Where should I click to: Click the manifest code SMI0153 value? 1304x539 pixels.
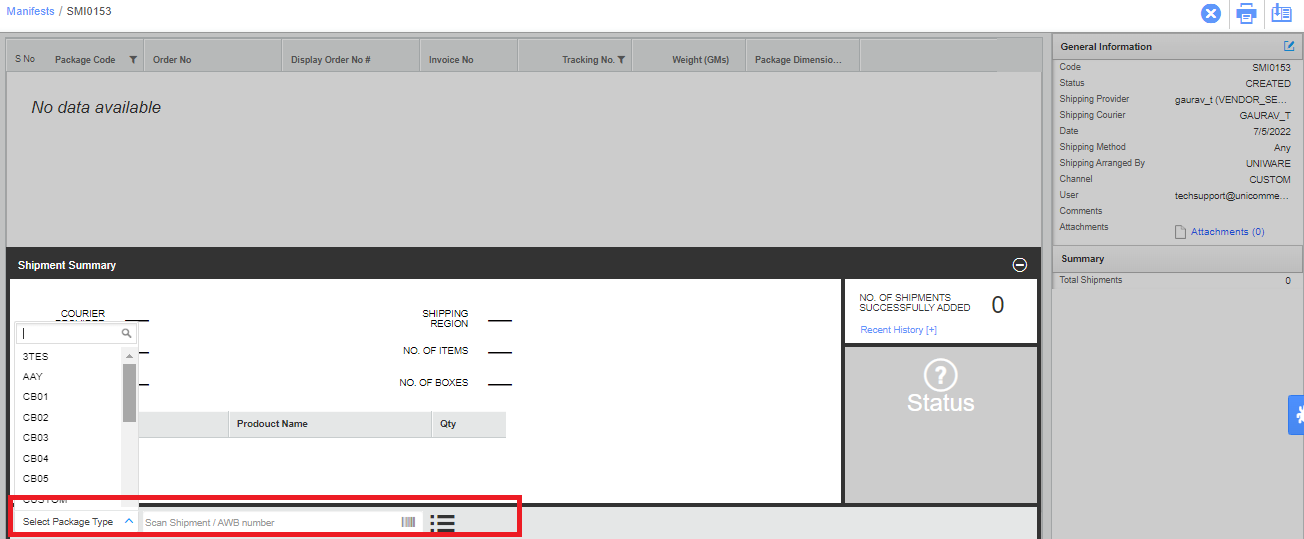1271,67
